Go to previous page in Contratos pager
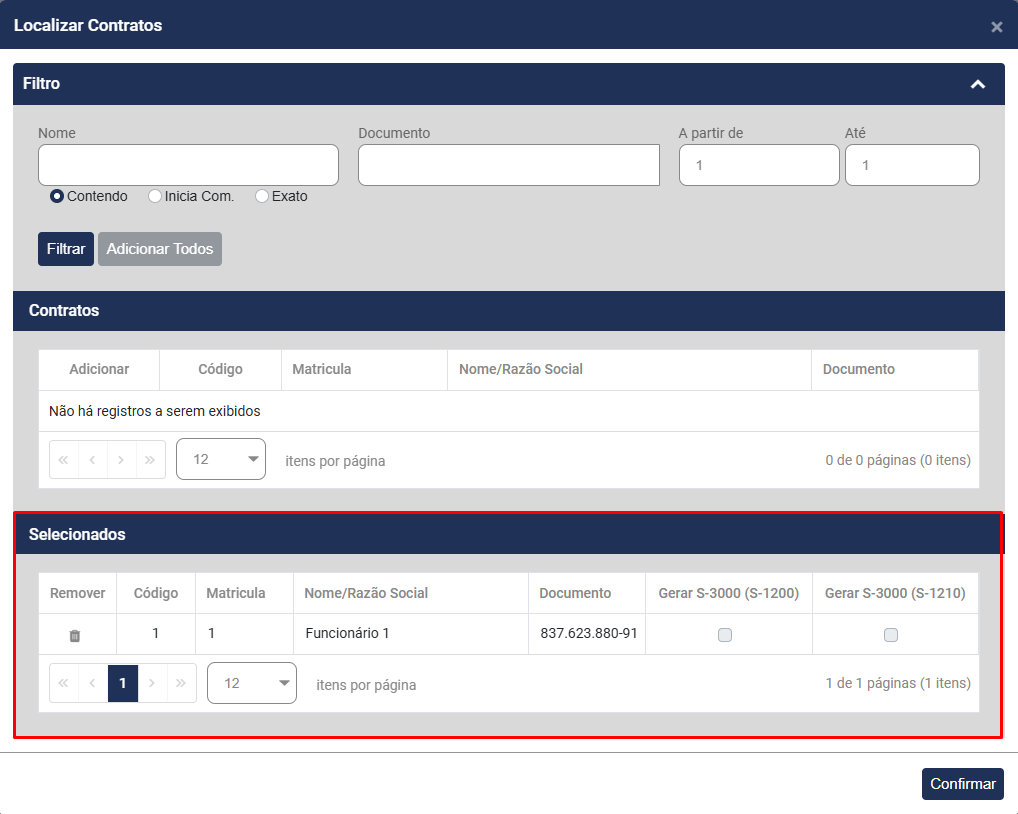This screenshot has height=814, width=1018. coord(92,460)
